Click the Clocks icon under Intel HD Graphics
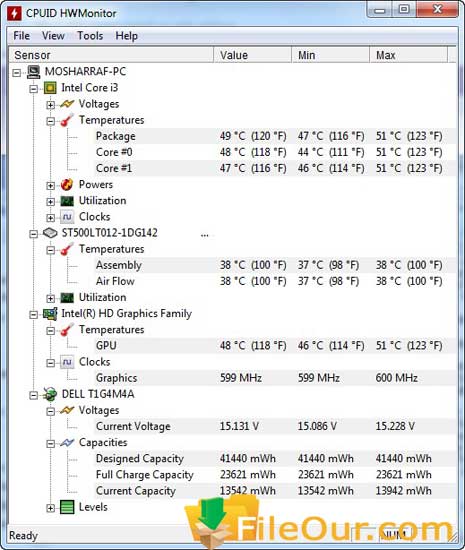Image resolution: width=465 pixels, height=550 pixels. [x=67, y=362]
